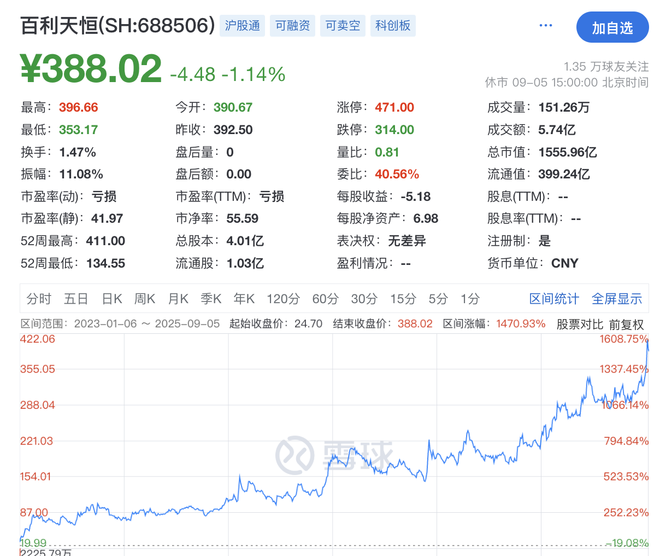Select the 日K chart tab
660x556 pixels.
pos(111,298)
